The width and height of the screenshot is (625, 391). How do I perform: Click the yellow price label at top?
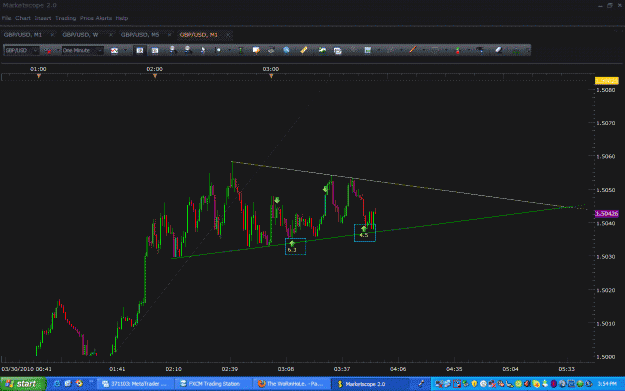point(607,81)
